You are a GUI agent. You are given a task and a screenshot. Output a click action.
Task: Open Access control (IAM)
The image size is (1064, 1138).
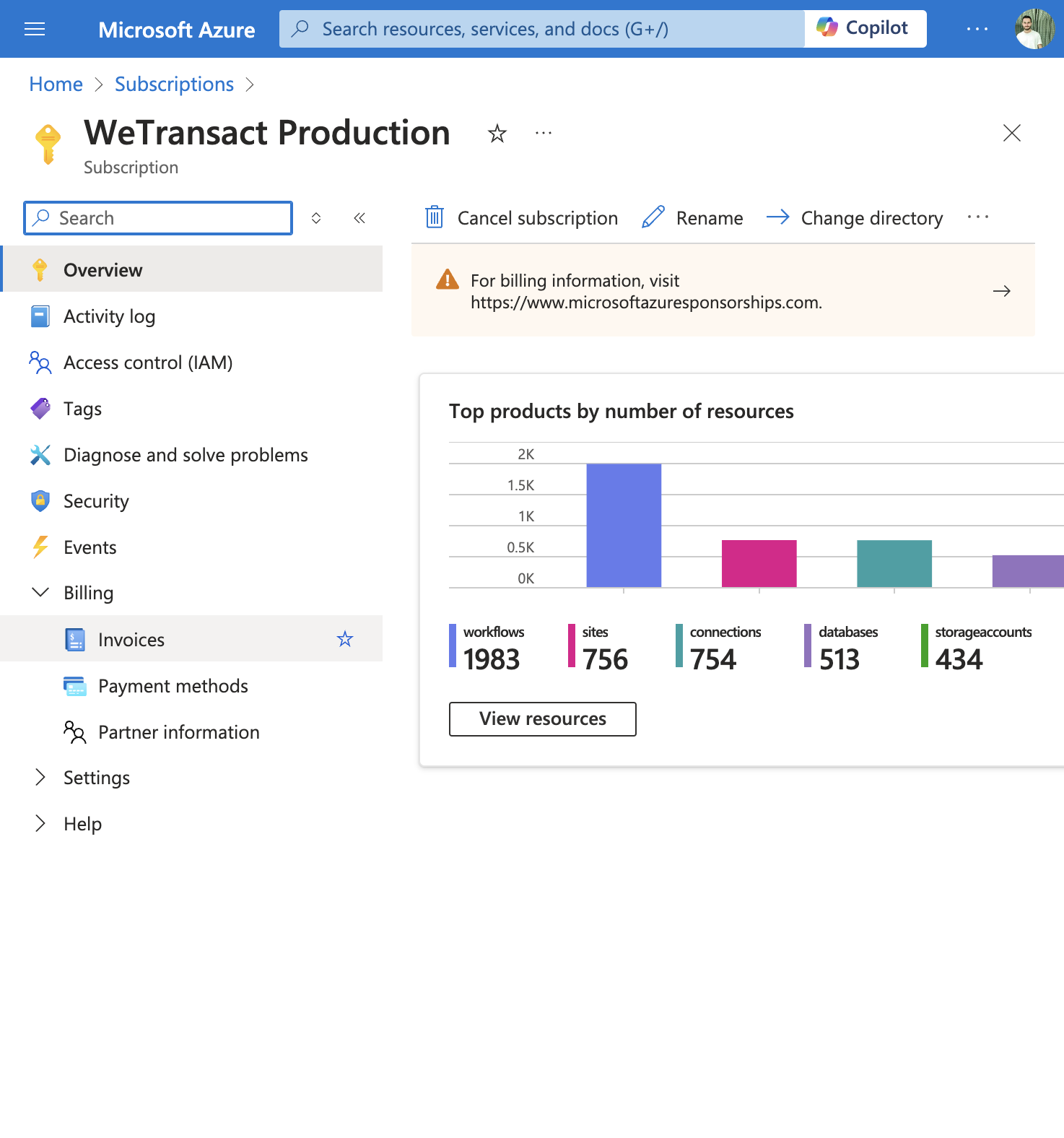click(x=191, y=362)
